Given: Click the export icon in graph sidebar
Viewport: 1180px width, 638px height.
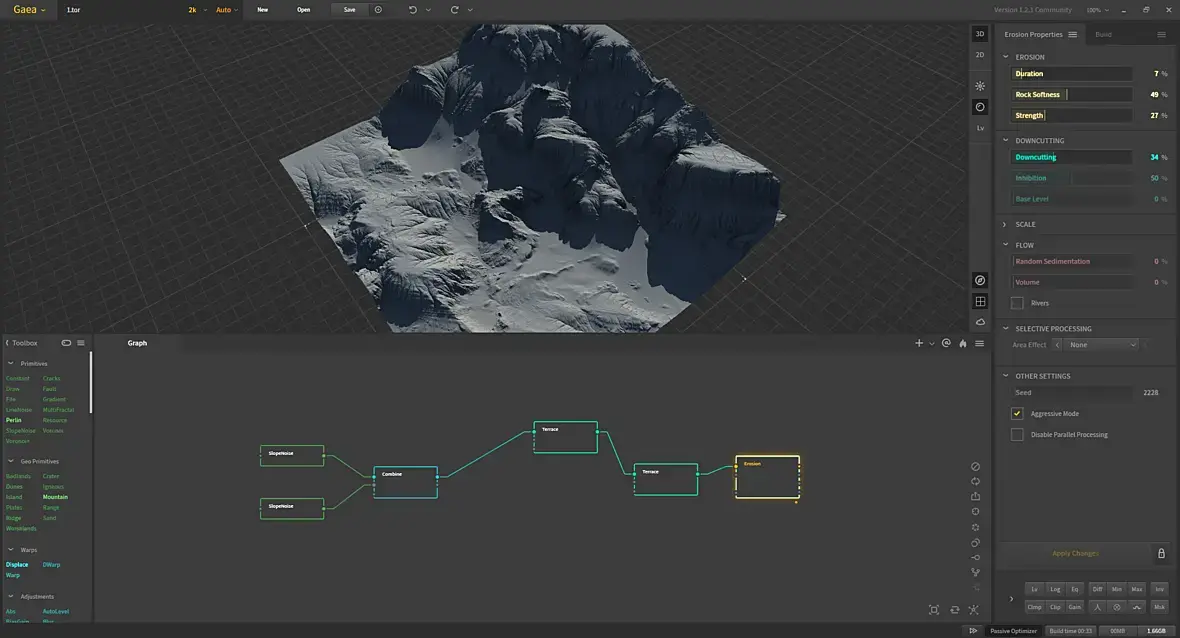Looking at the screenshot, I should (975, 496).
